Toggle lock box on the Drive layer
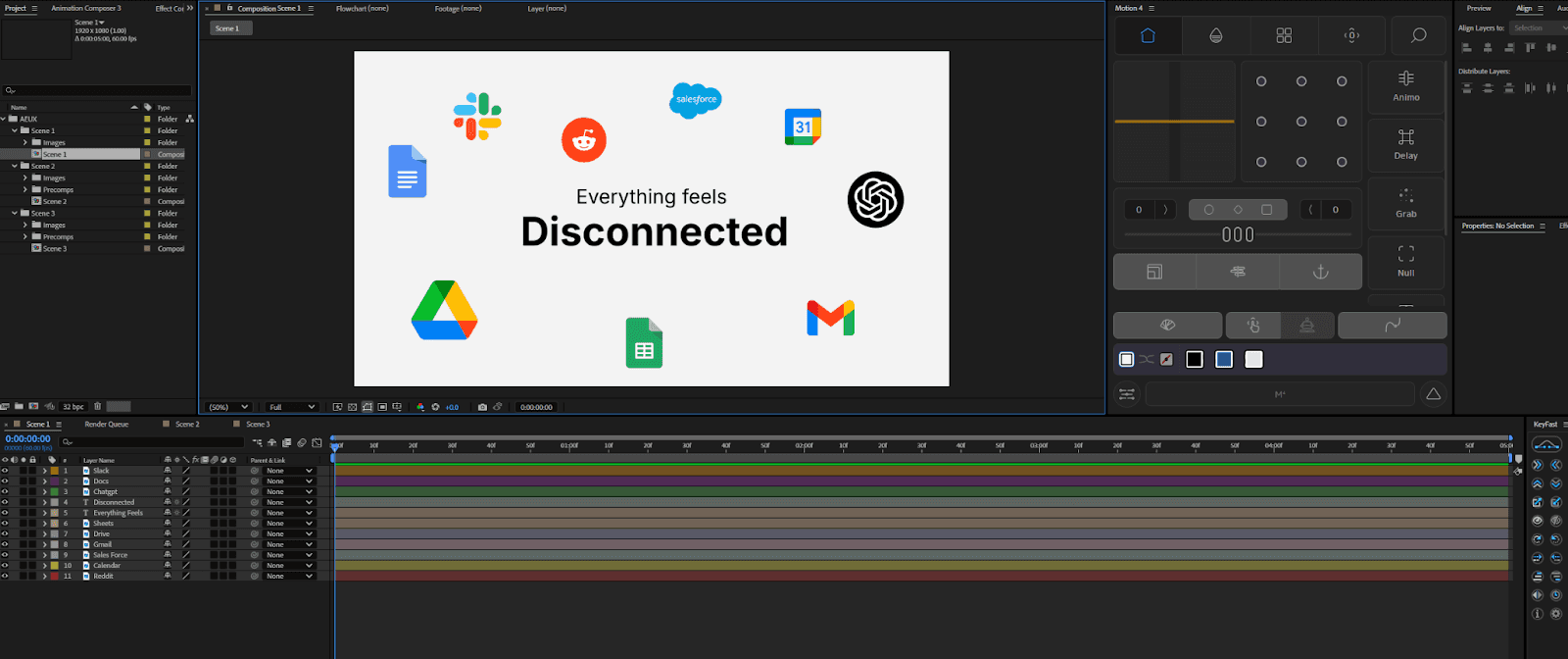 [32, 533]
